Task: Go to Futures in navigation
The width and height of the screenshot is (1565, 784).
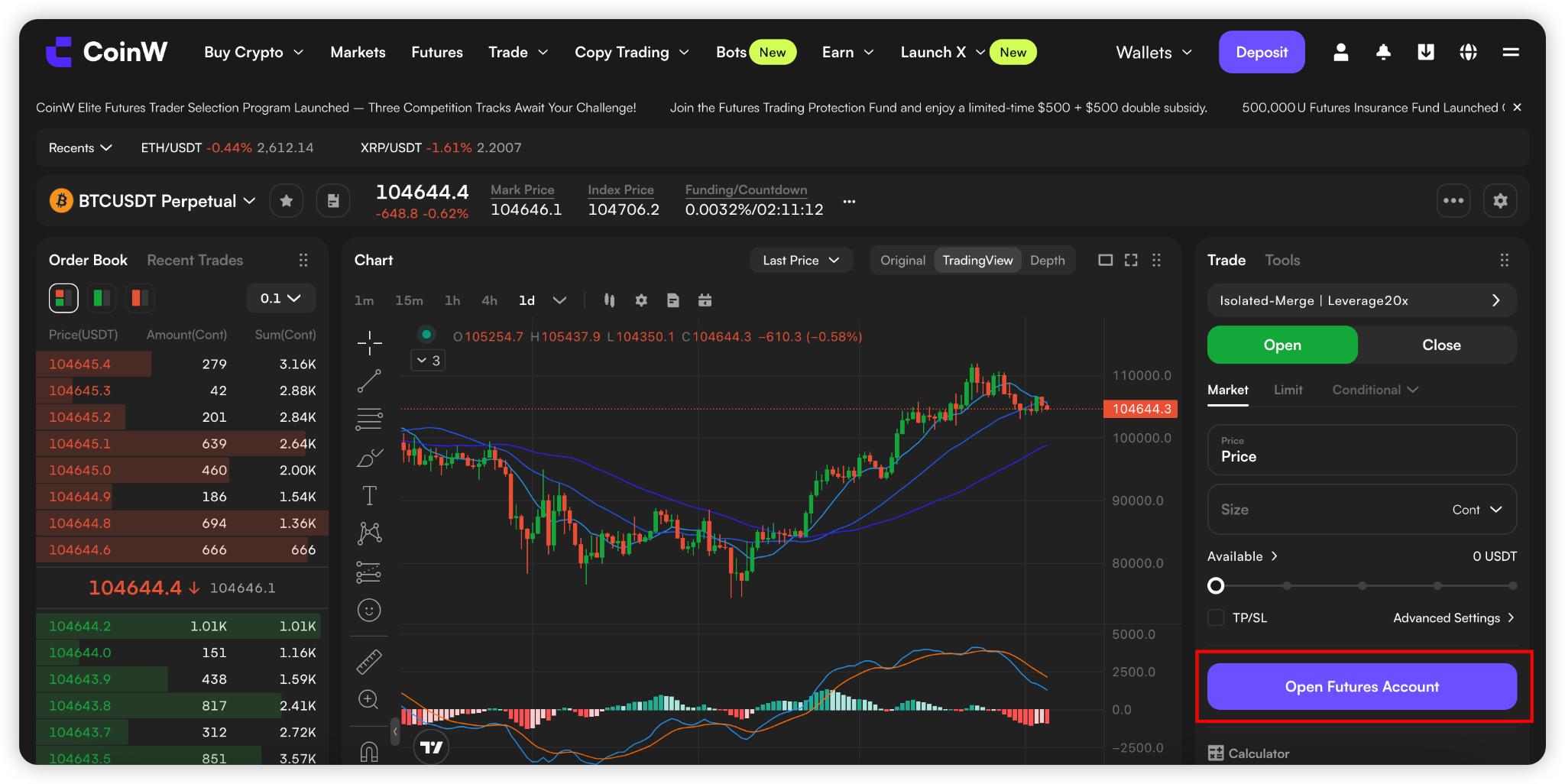Action: pyautogui.click(x=437, y=52)
